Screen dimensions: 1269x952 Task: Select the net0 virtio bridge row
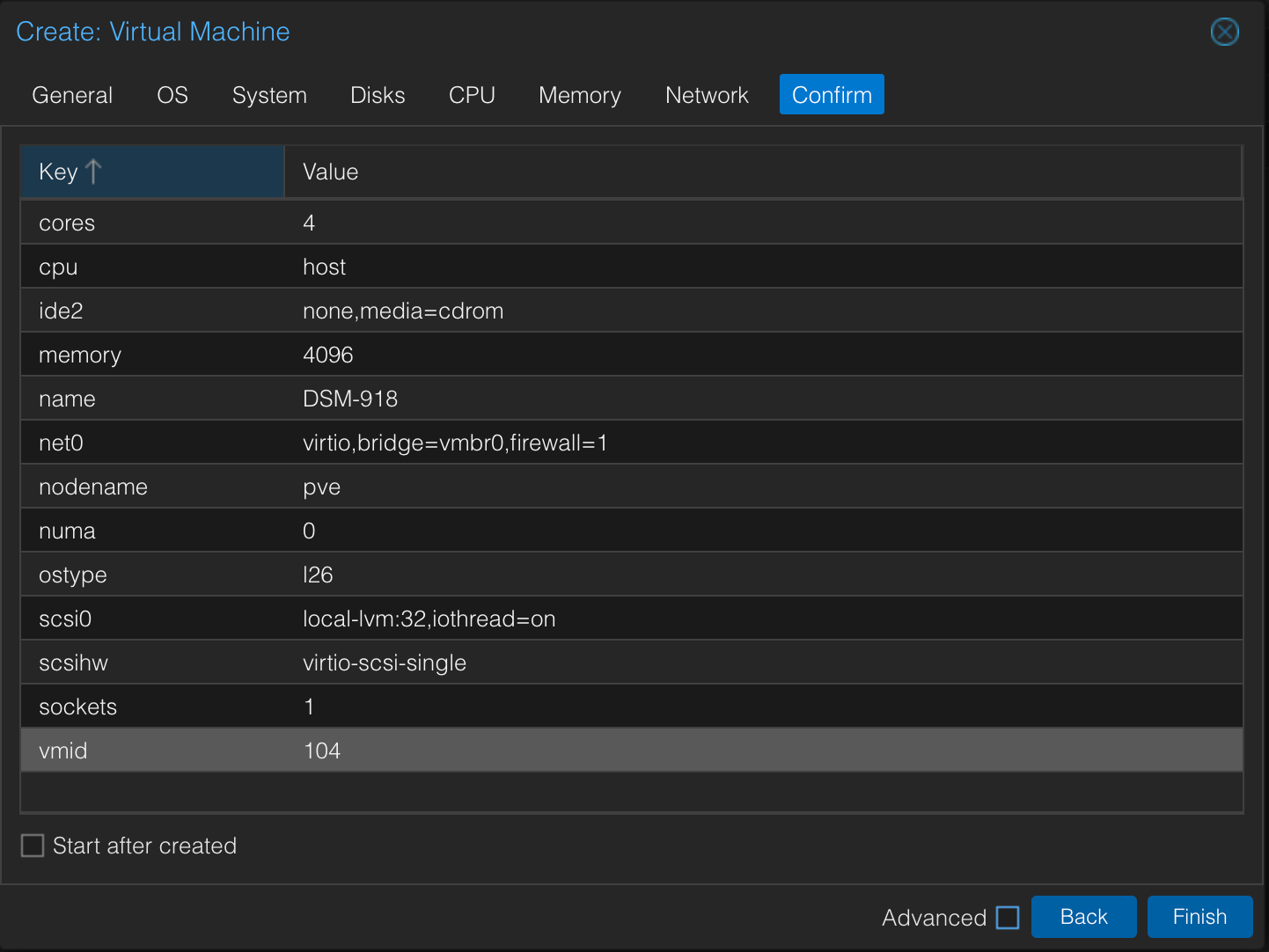pyautogui.click(x=631, y=443)
